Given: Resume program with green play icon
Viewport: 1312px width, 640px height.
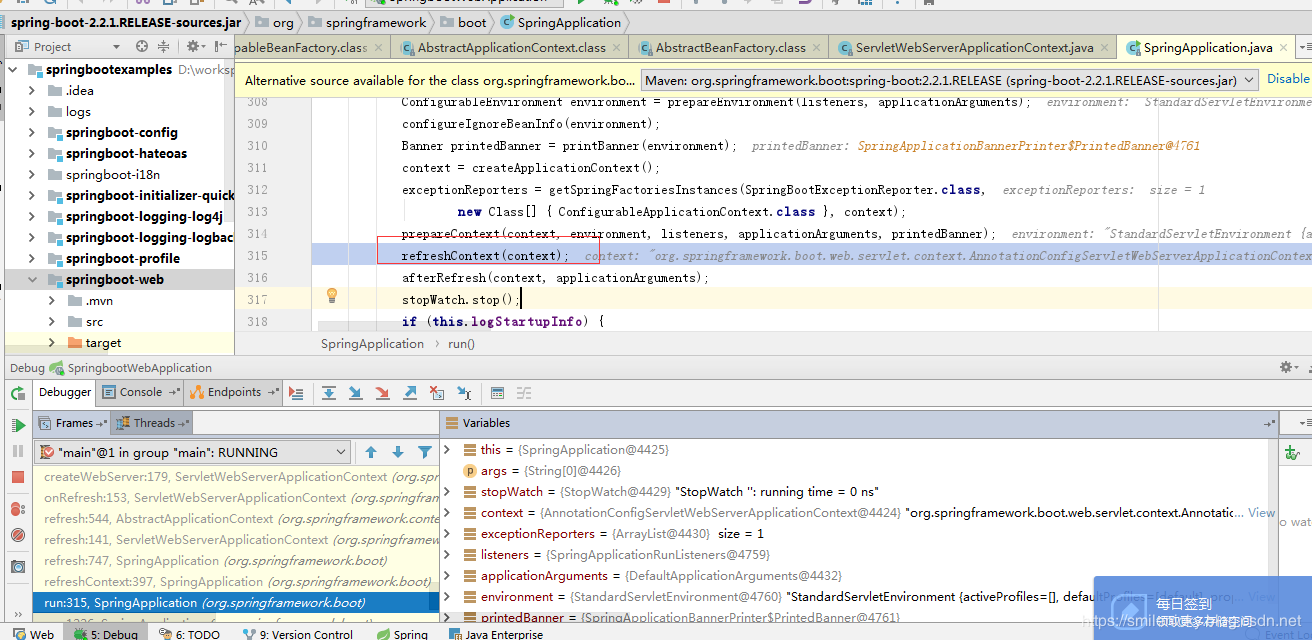Looking at the screenshot, I should tap(18, 425).
